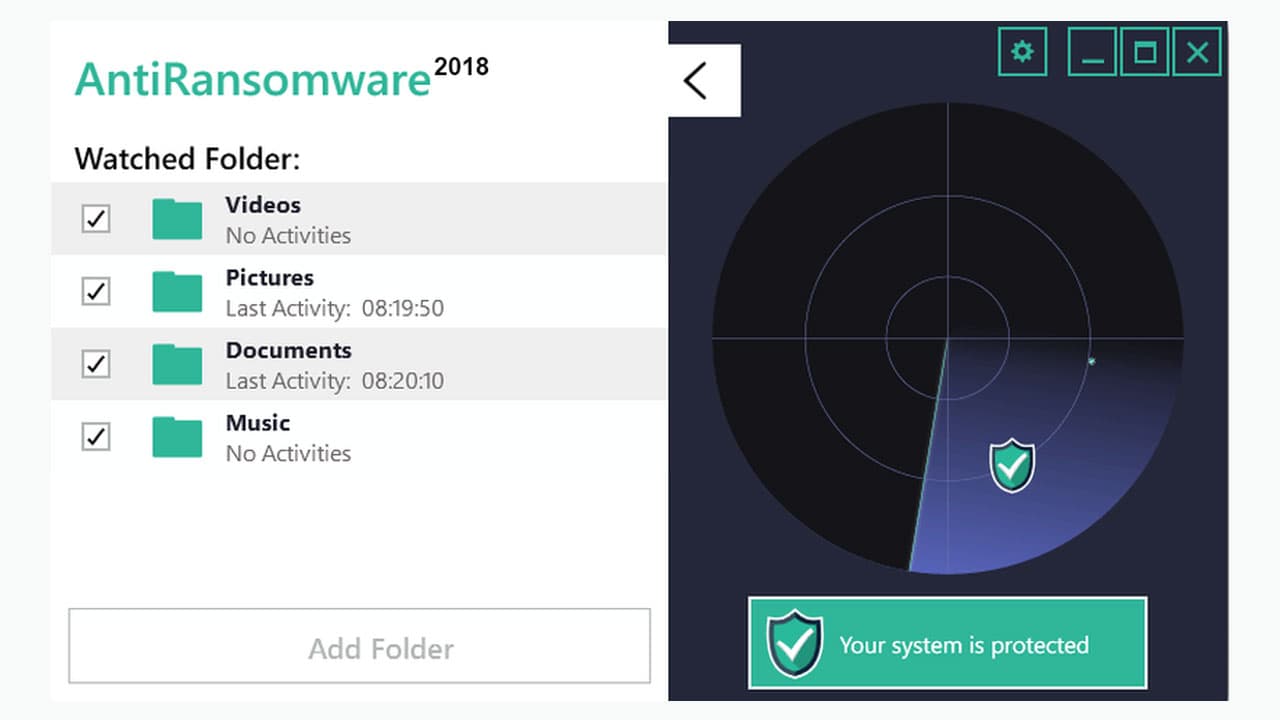The height and width of the screenshot is (720, 1280).
Task: Select the Pictures row name
Action: click(x=270, y=278)
